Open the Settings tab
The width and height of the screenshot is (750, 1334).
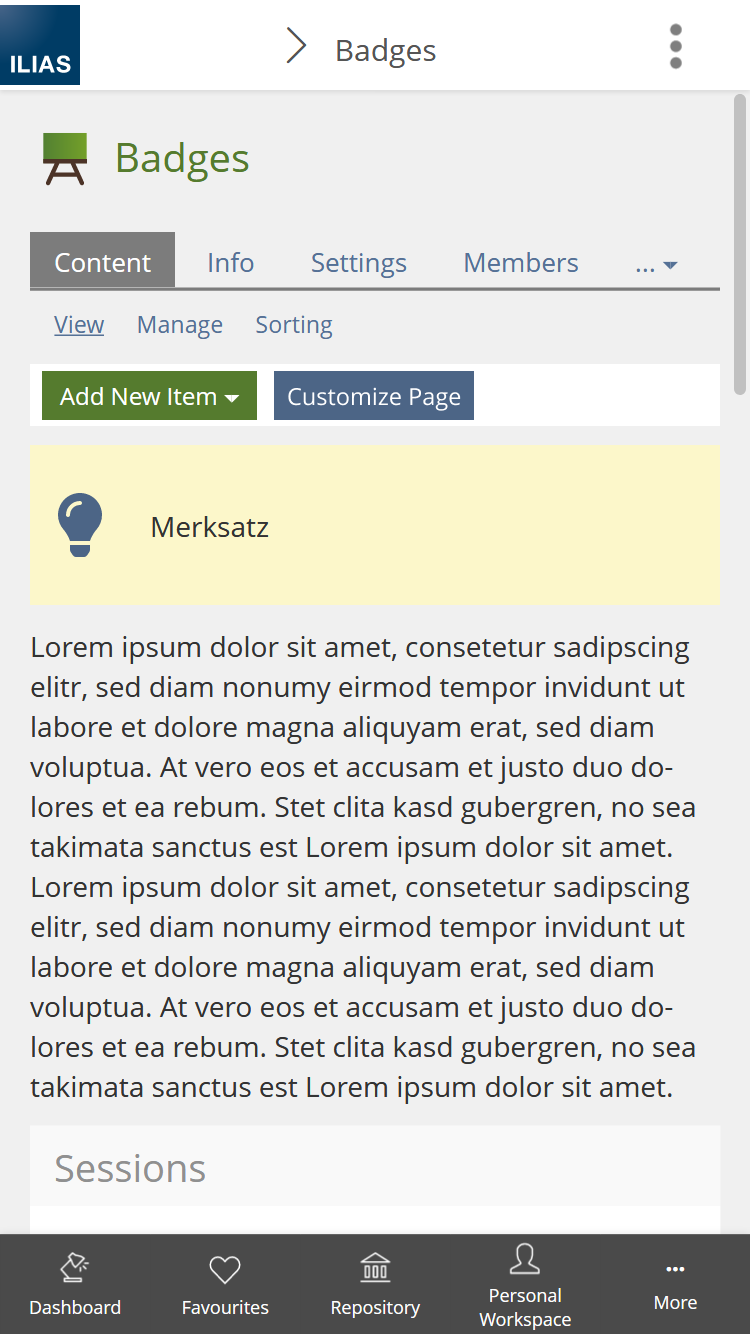pyautogui.click(x=358, y=263)
